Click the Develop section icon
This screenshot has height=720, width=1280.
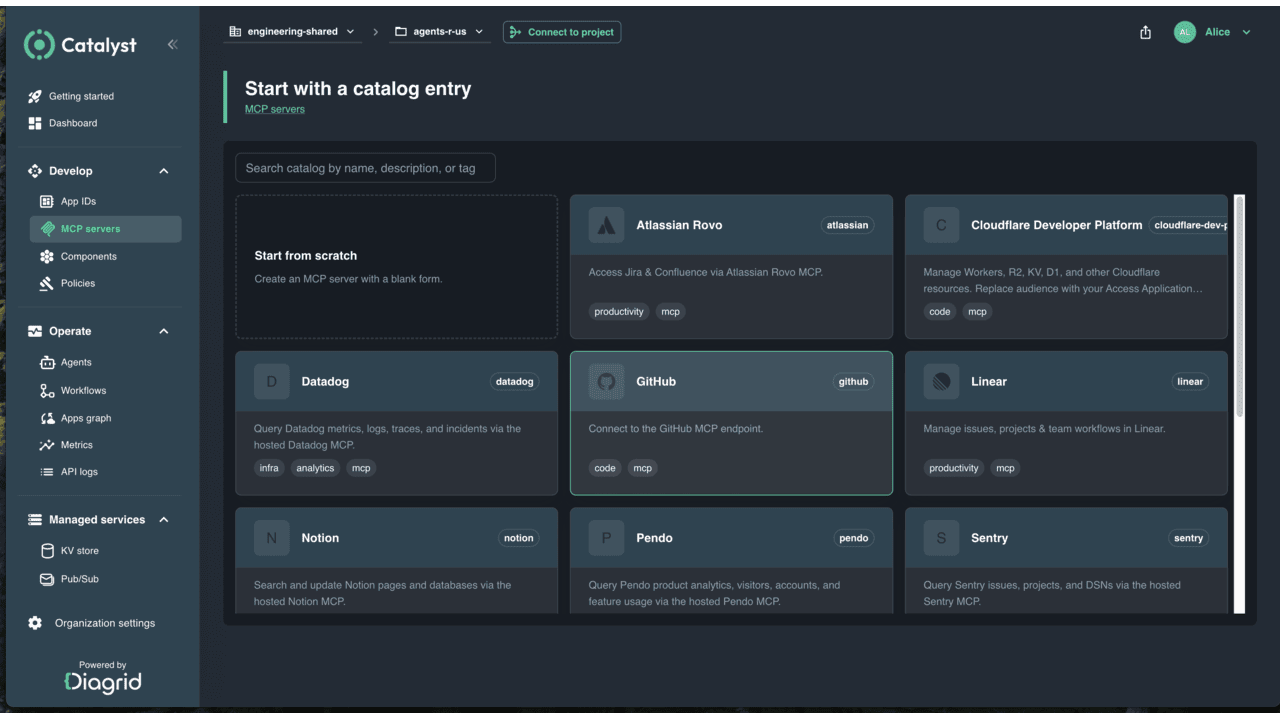pos(35,171)
